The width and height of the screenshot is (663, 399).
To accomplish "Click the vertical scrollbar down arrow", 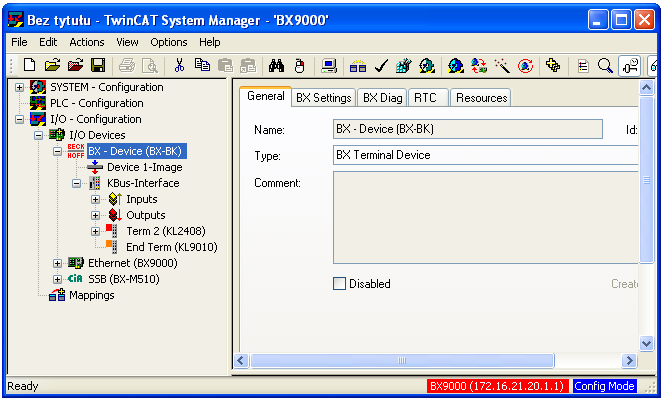I will [x=647, y=343].
